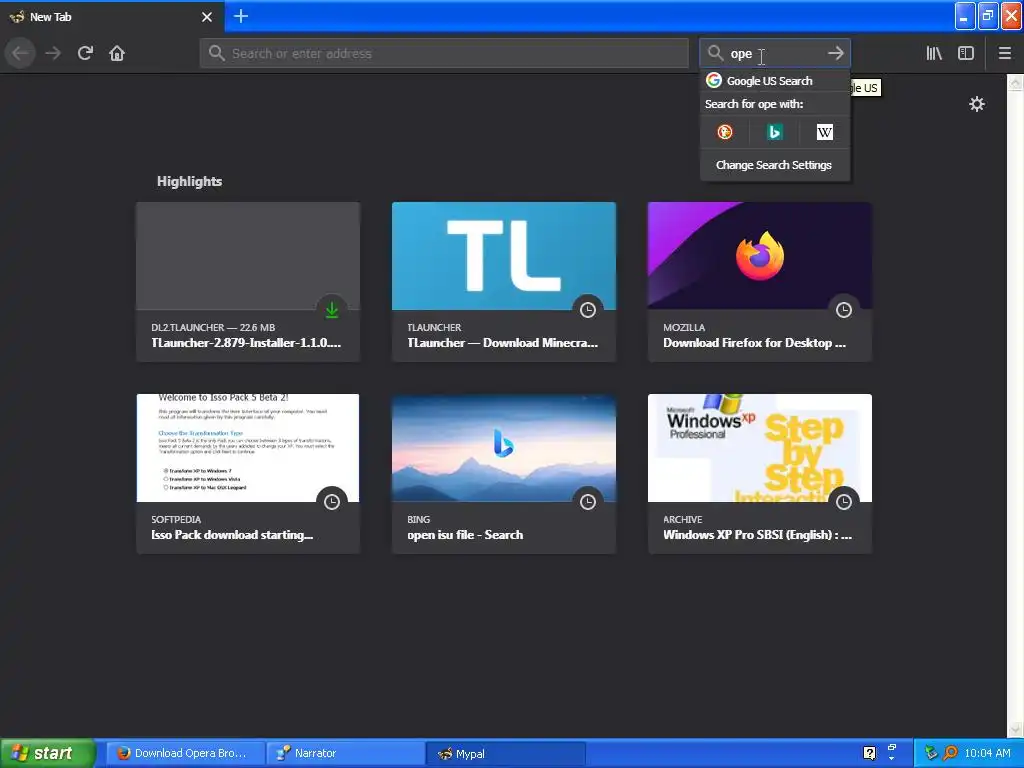Open the home page with the house icon
This screenshot has width=1024, height=768.
[x=117, y=53]
